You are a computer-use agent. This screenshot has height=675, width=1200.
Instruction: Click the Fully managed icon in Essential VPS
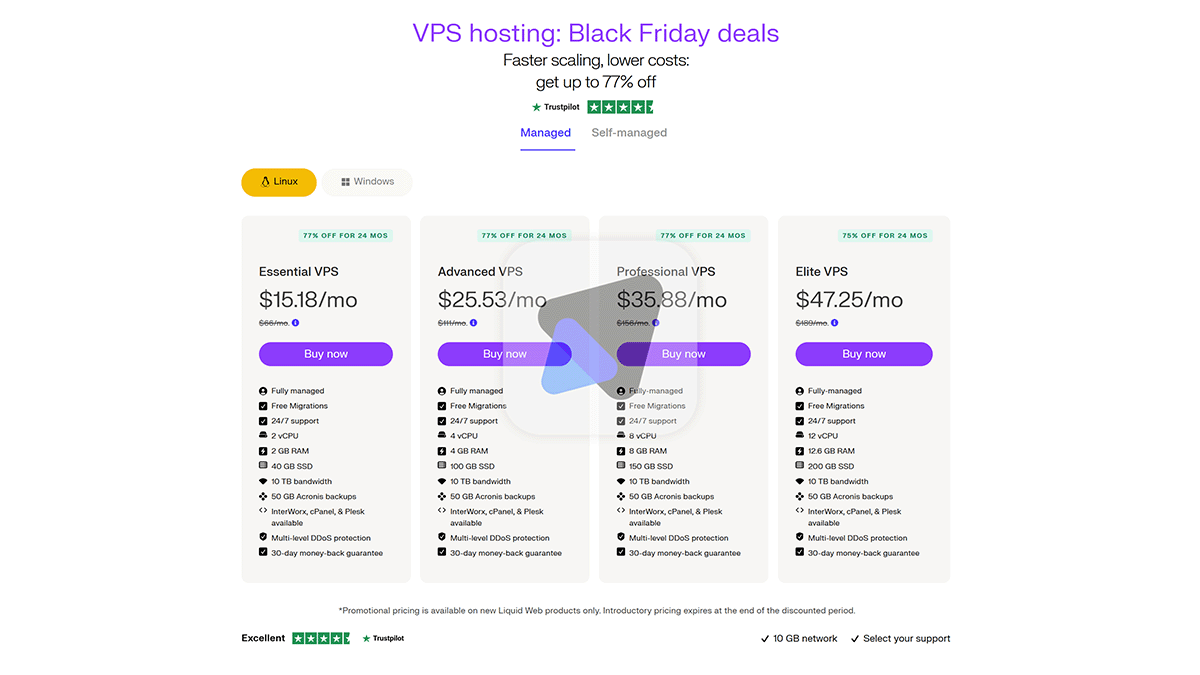pos(263,391)
